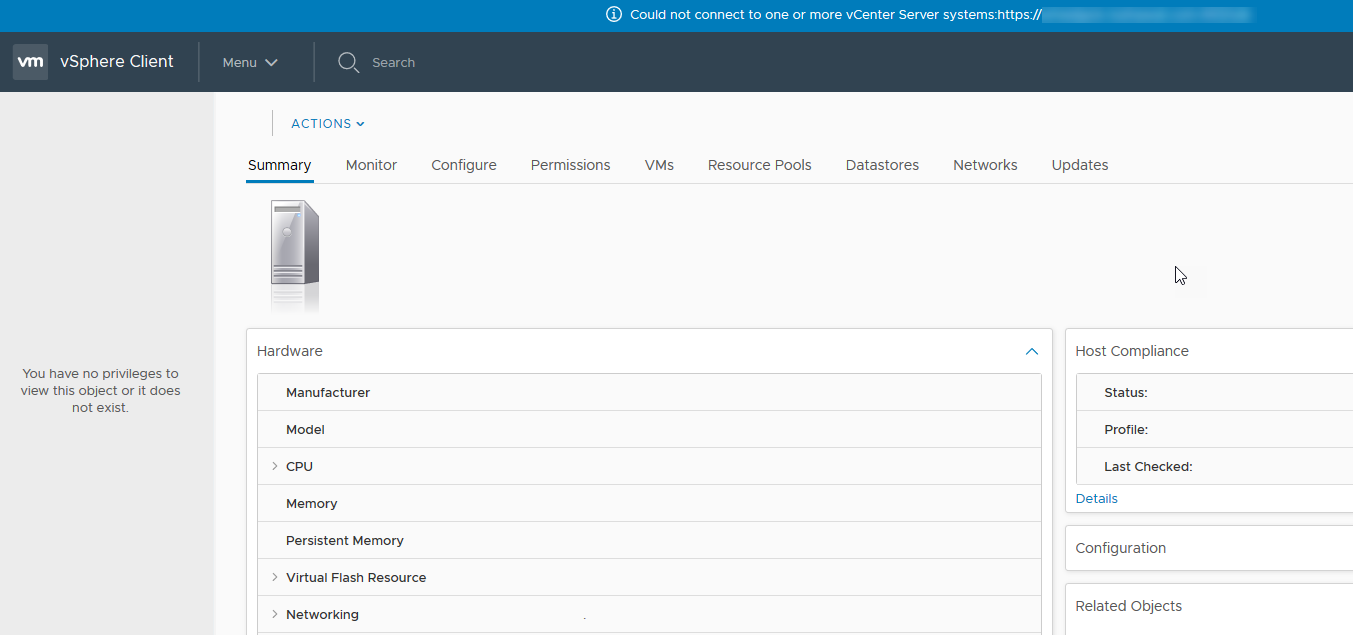Open the VMs tab
The height and width of the screenshot is (635, 1353).
point(659,165)
